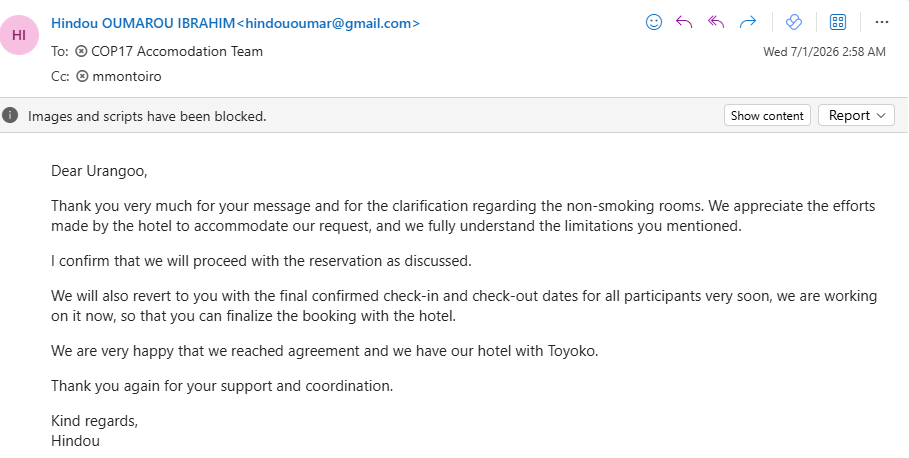Image resolution: width=909 pixels, height=458 pixels.
Task: Expand the Report chevron arrow
Action: click(881, 115)
